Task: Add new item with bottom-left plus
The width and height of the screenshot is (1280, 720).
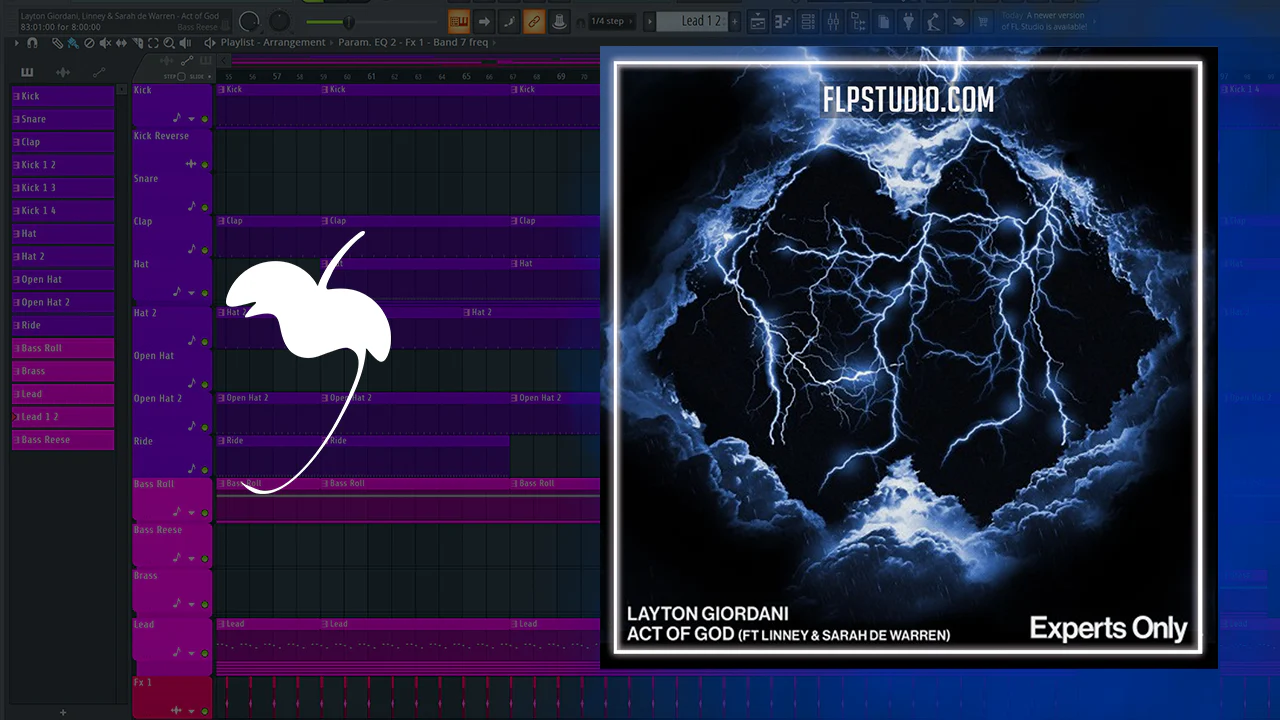Action: 63,712
